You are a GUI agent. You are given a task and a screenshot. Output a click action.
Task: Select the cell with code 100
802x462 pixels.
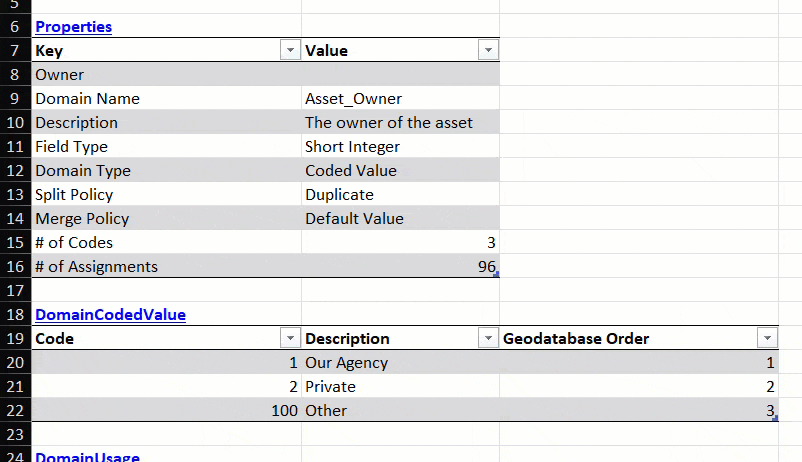(x=167, y=410)
